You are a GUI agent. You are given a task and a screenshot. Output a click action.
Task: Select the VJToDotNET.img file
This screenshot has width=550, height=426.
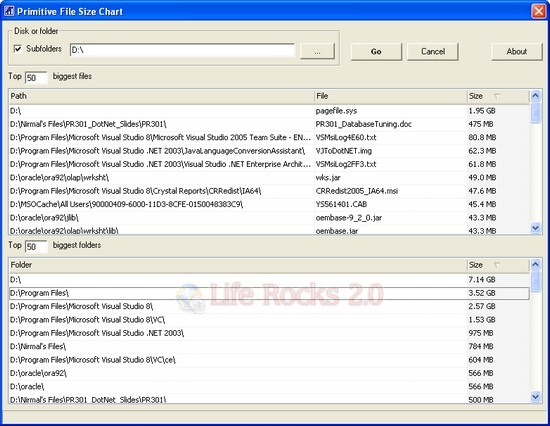(x=343, y=151)
